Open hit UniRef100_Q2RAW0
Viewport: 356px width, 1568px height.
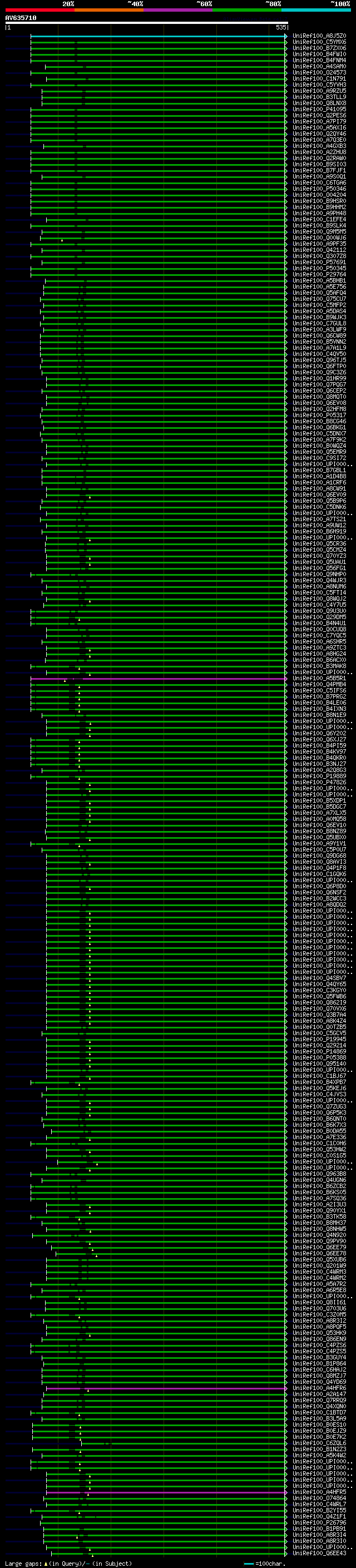tap(319, 159)
